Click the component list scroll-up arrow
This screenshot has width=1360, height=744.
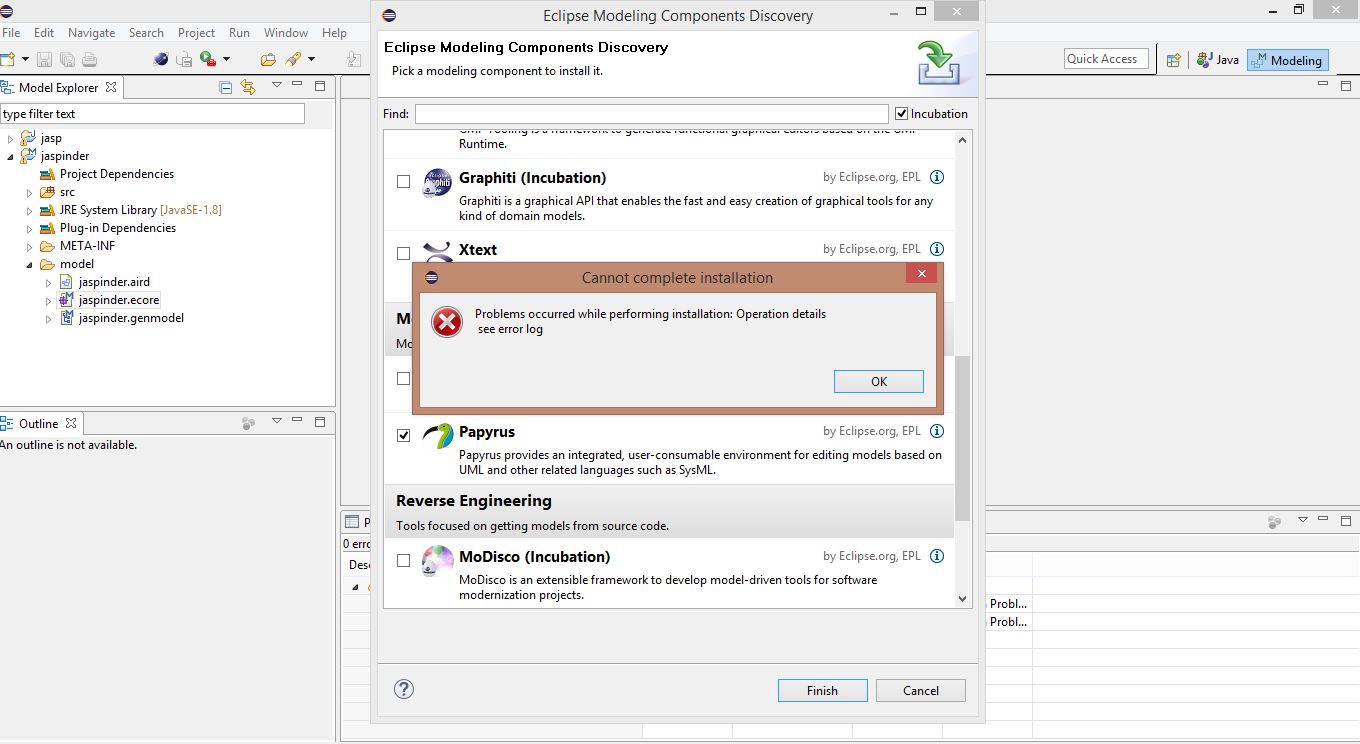(x=963, y=139)
